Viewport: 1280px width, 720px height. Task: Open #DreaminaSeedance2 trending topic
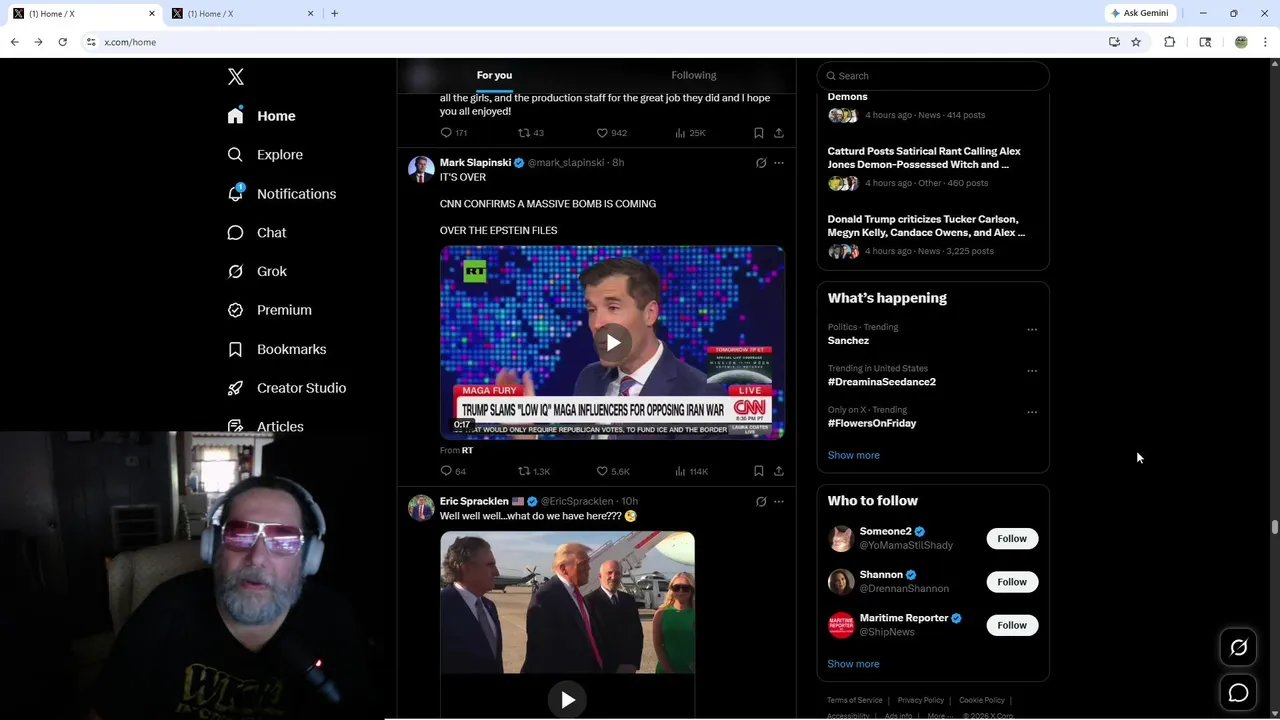882,382
